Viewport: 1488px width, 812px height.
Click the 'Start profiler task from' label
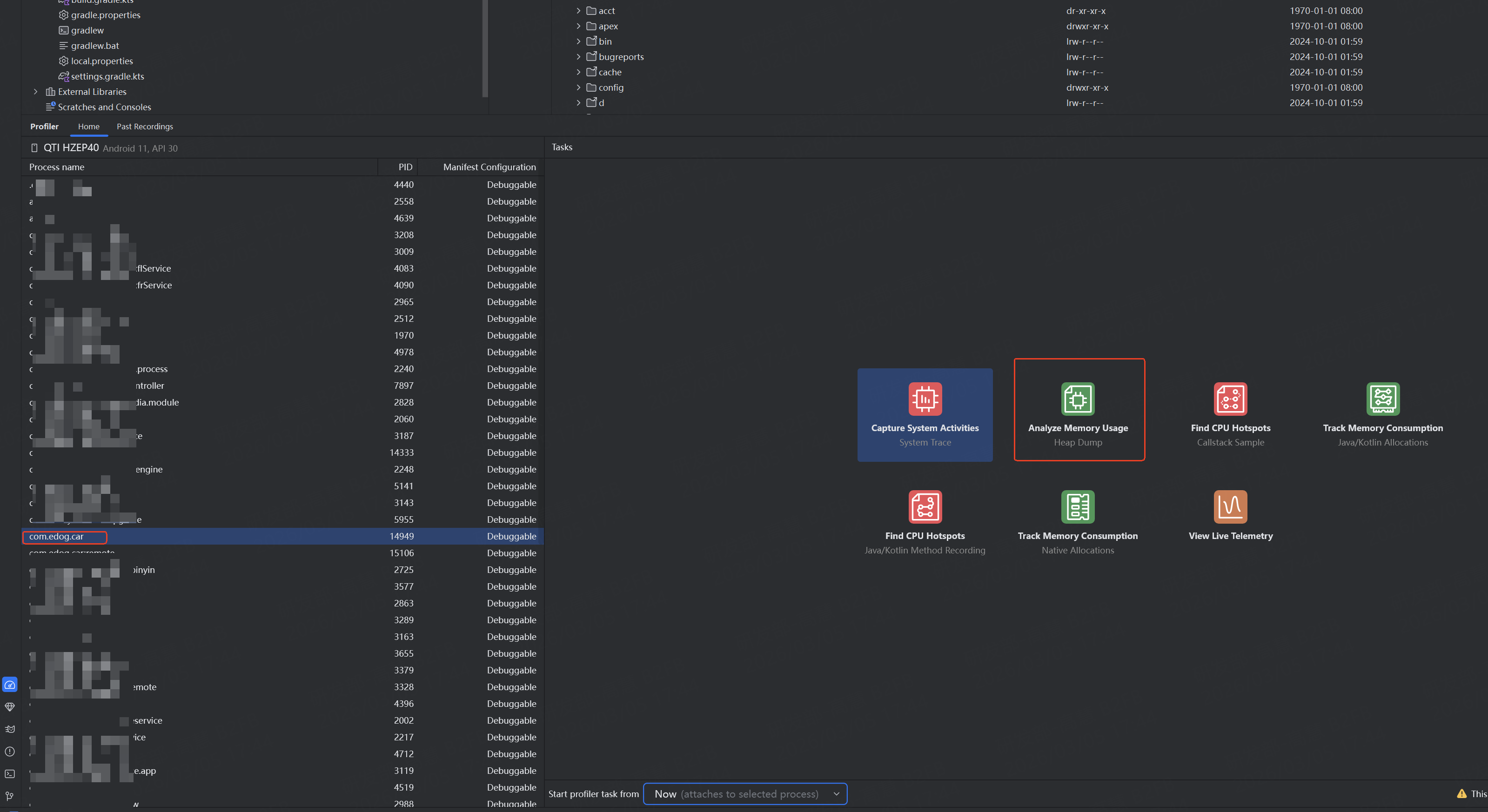pyautogui.click(x=593, y=793)
